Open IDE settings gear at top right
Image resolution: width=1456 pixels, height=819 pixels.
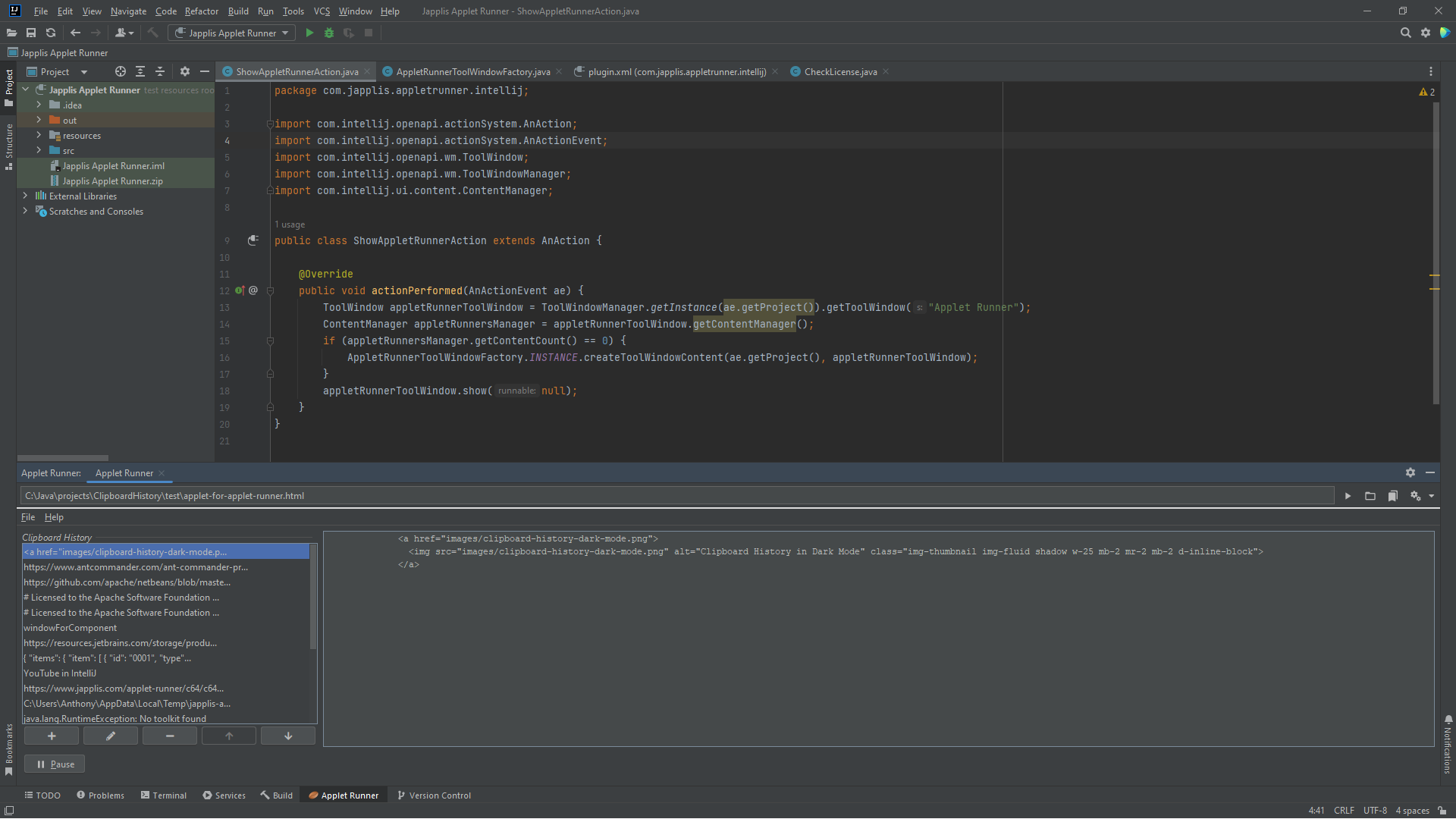tap(1426, 33)
